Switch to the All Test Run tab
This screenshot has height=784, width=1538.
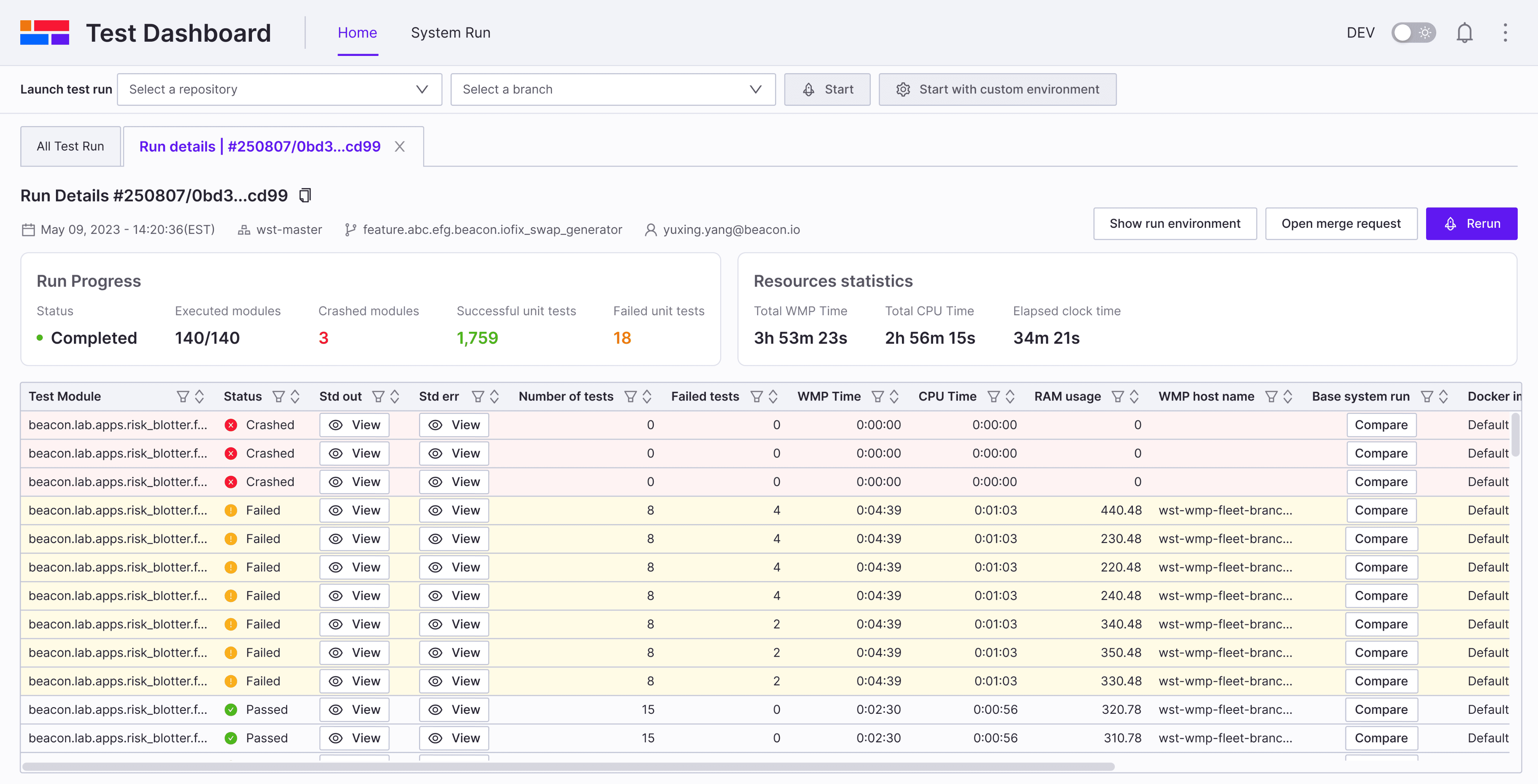71,146
